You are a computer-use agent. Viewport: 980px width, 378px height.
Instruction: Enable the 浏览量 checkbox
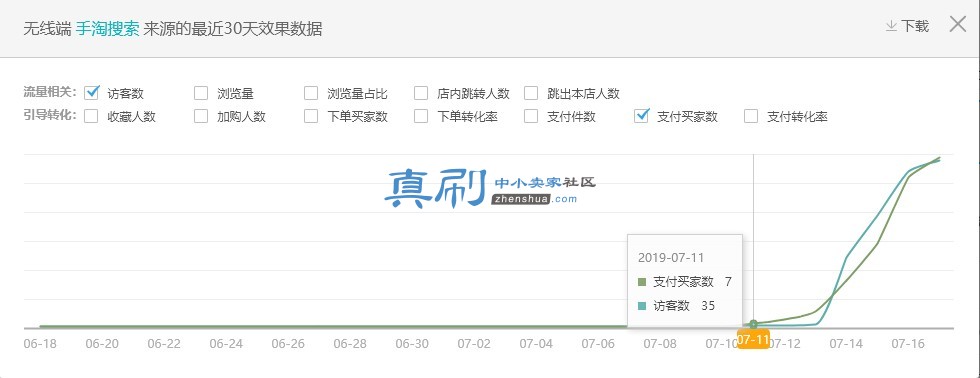coord(201,93)
